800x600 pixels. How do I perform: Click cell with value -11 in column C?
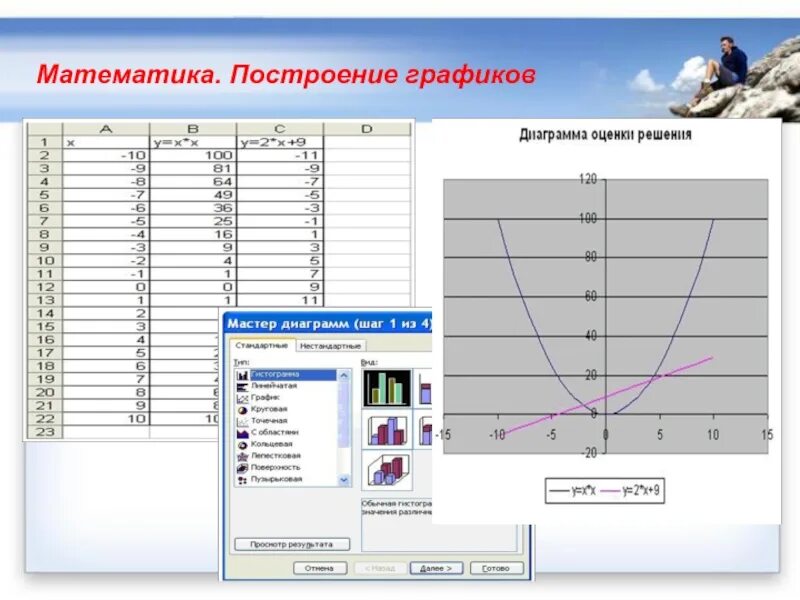coord(280,155)
